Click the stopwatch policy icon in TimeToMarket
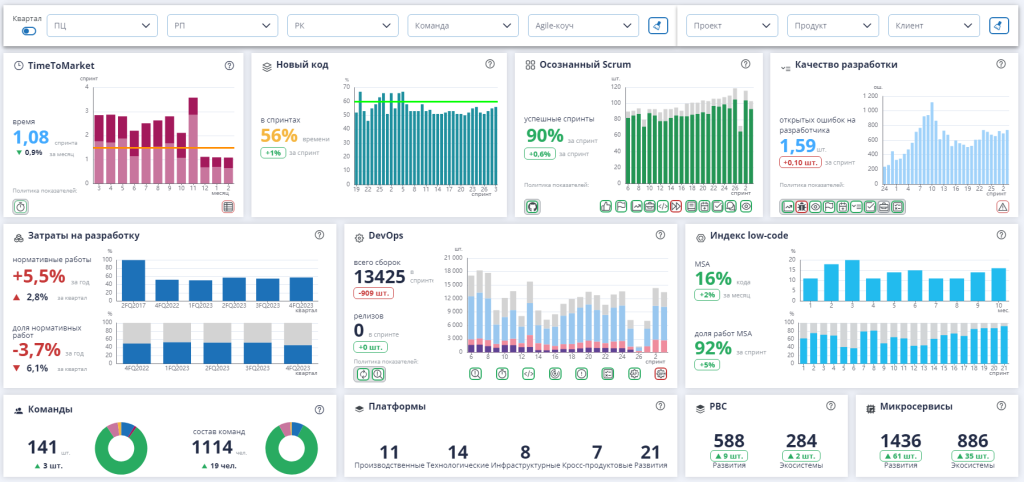This screenshot has width=1024, height=482. pyautogui.click(x=20, y=207)
